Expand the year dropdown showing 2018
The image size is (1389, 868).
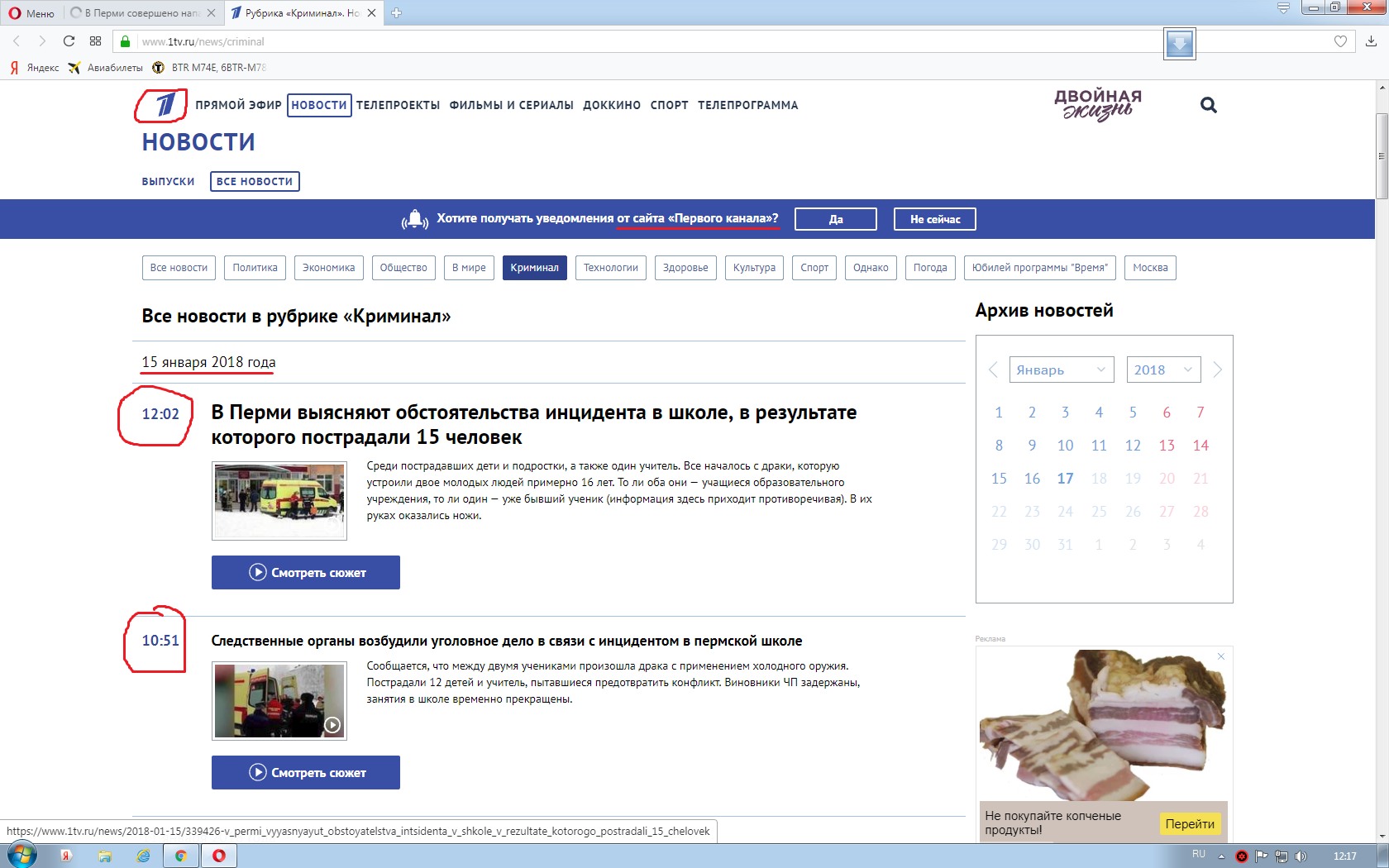(x=1162, y=370)
